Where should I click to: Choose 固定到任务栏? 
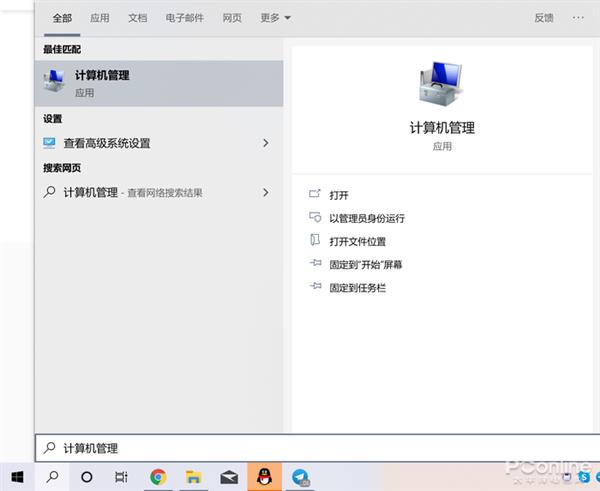point(357,288)
